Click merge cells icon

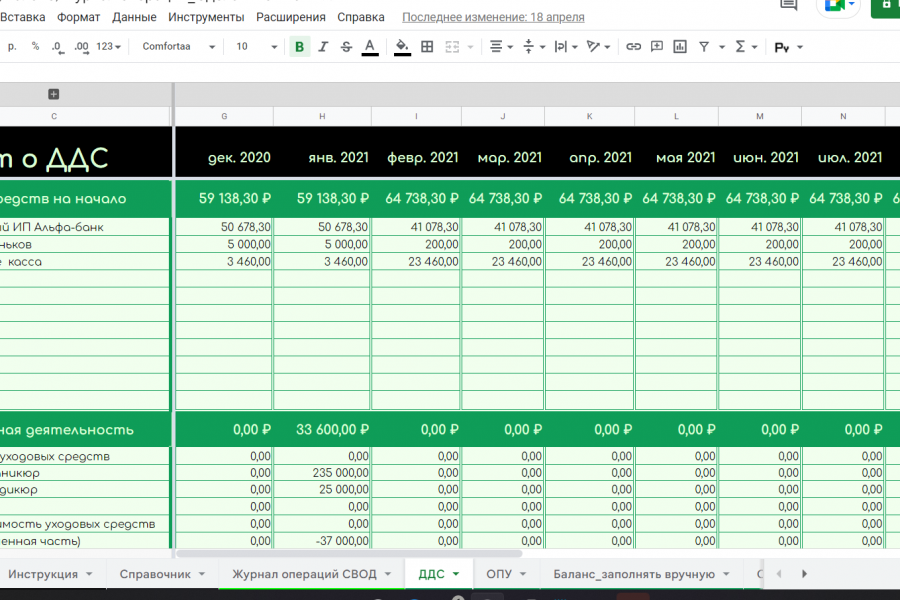452,47
